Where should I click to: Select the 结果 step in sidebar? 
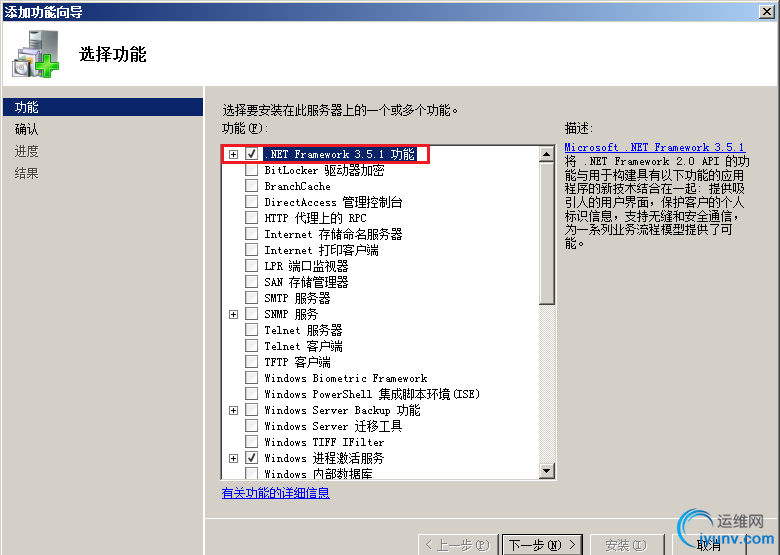[26, 173]
